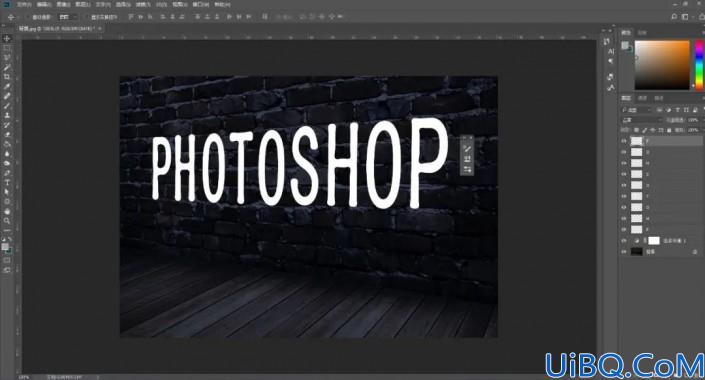The image size is (705, 380).
Task: Toggle Quick Mask mode icon
Action: click(7, 260)
